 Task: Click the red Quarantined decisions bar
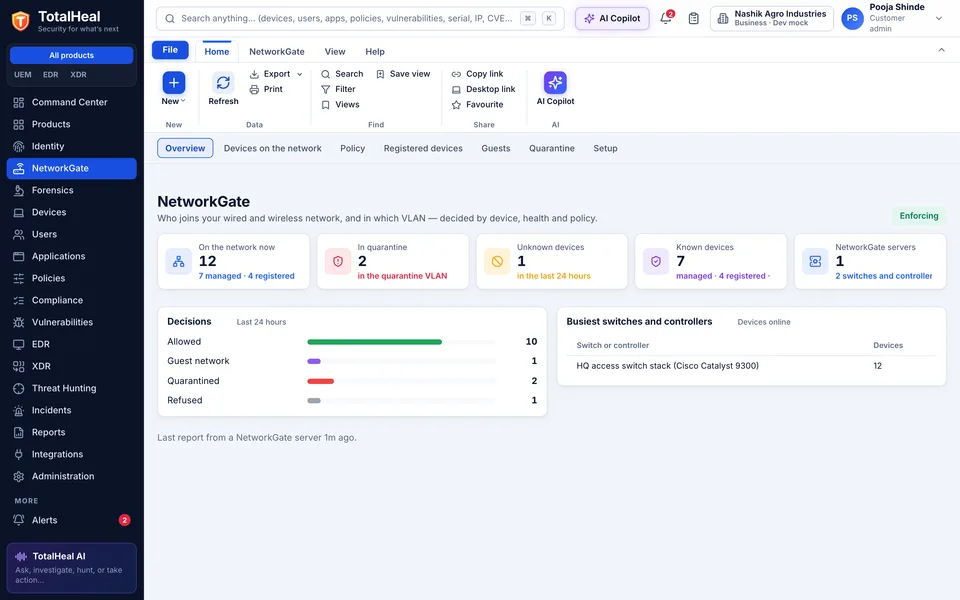click(320, 381)
